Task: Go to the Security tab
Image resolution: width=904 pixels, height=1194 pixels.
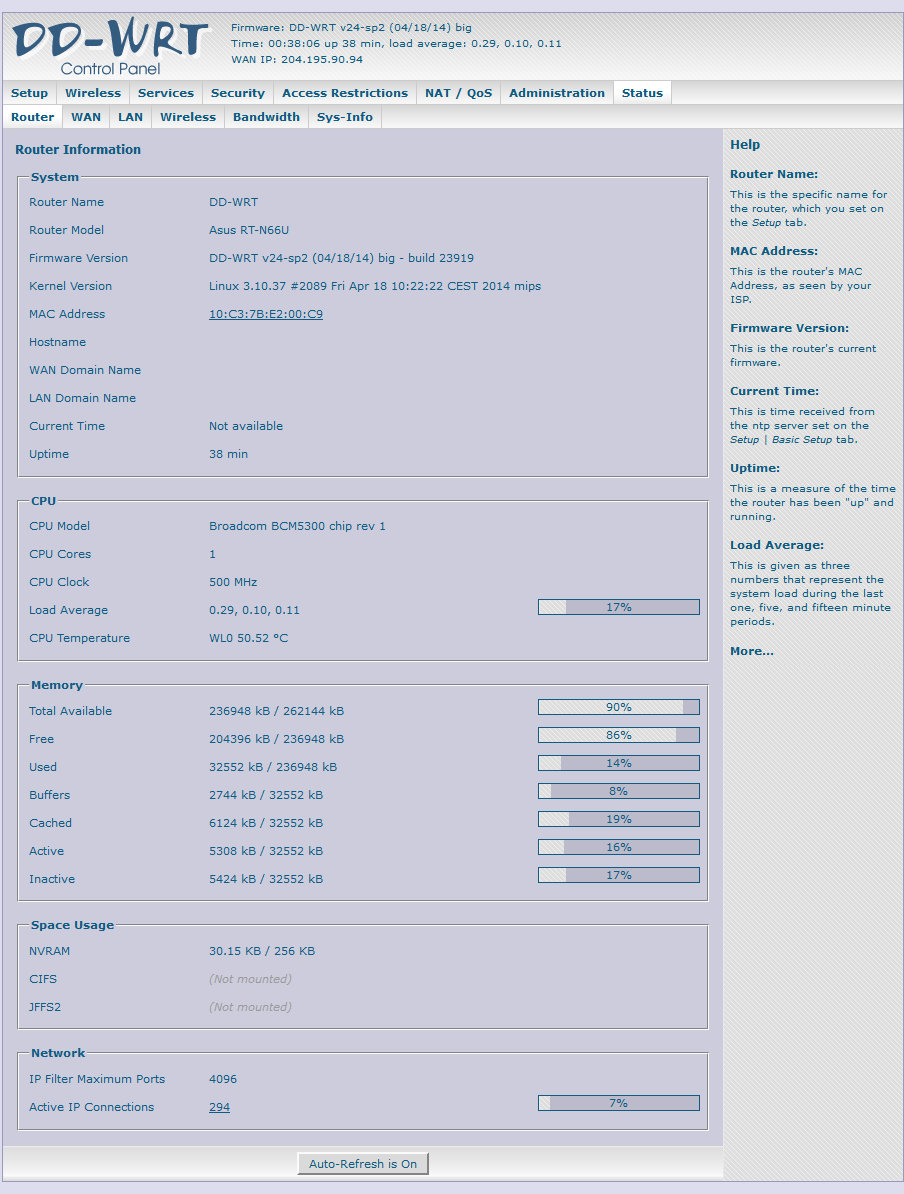Action: click(238, 93)
